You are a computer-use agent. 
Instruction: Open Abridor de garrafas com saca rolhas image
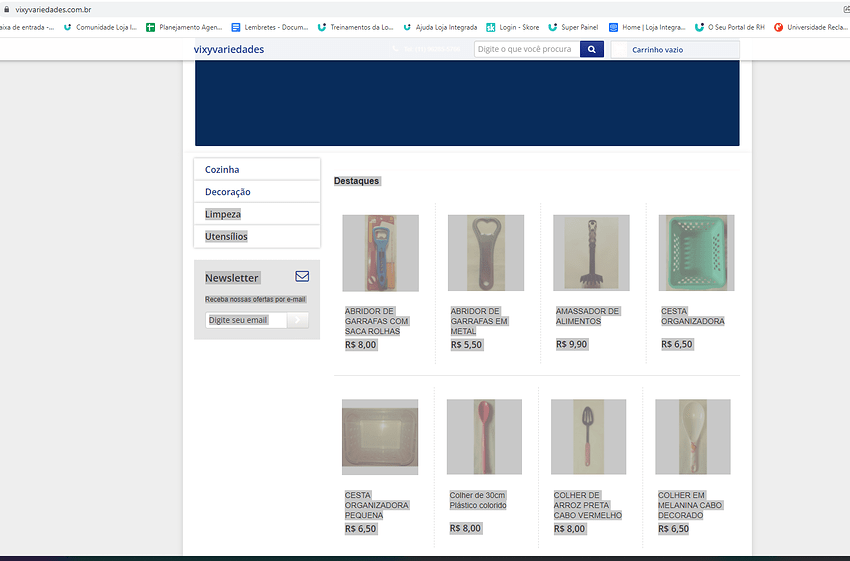380,253
